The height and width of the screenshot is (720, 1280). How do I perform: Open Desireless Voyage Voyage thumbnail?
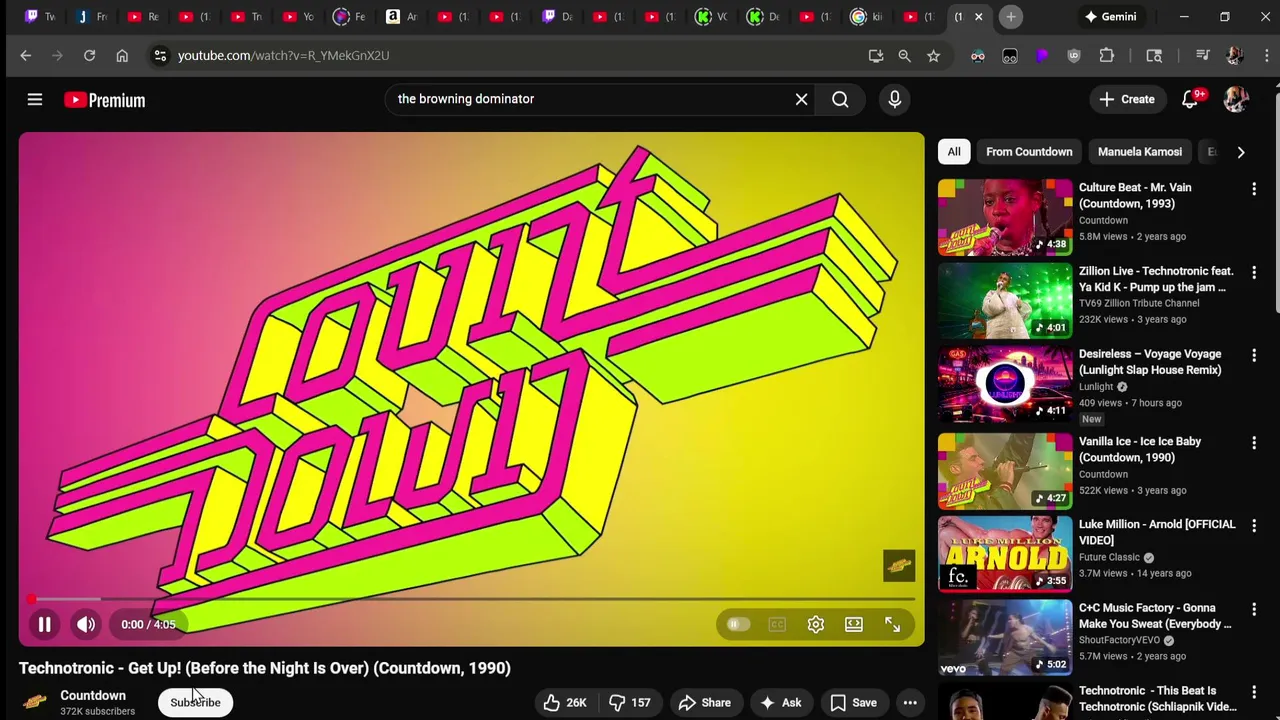tap(1005, 384)
